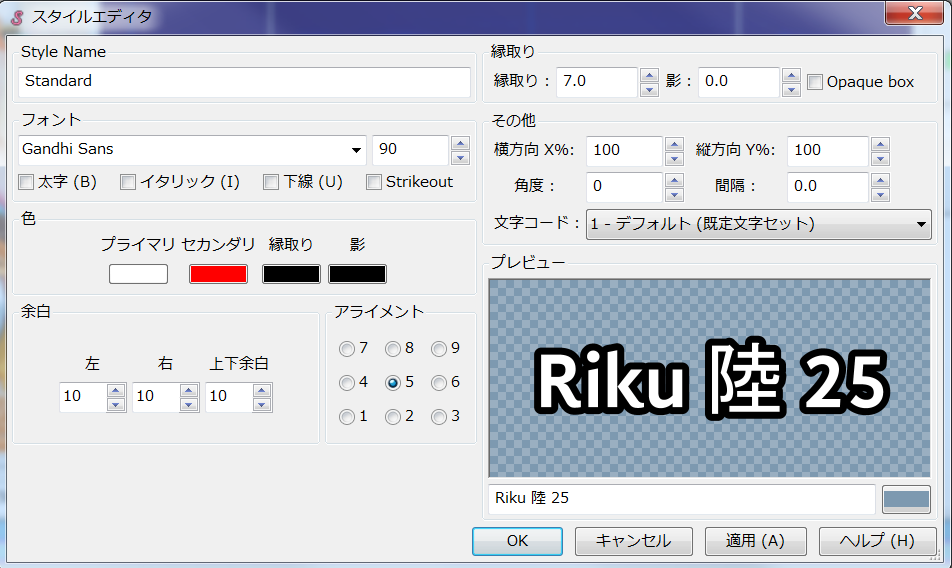Pick the セカンダリ secondary red color
This screenshot has height=568, width=952.
[x=219, y=274]
